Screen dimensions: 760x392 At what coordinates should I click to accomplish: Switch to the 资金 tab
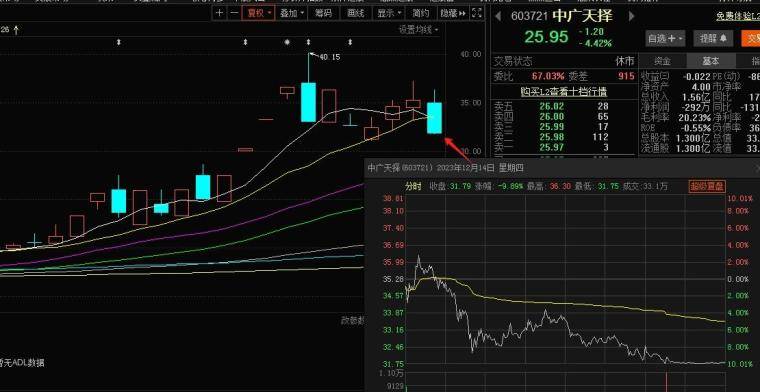pos(662,61)
